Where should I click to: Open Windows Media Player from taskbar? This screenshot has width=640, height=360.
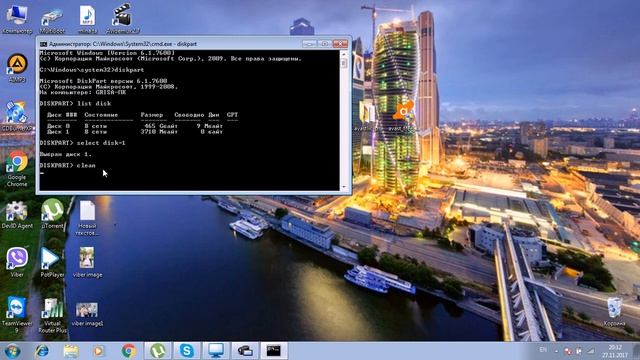(x=98, y=351)
